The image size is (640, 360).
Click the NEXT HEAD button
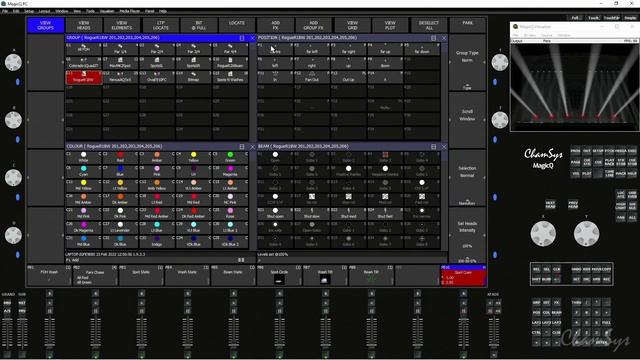[550, 204]
